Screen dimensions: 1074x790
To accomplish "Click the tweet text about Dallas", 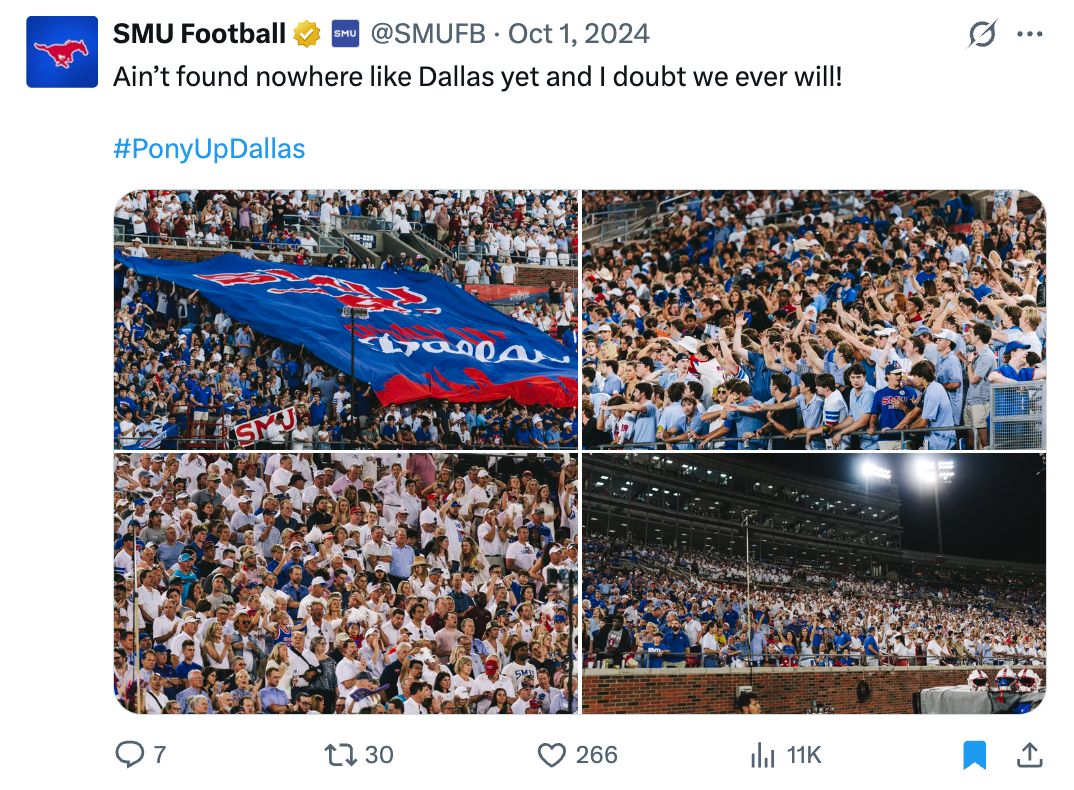I will 477,76.
